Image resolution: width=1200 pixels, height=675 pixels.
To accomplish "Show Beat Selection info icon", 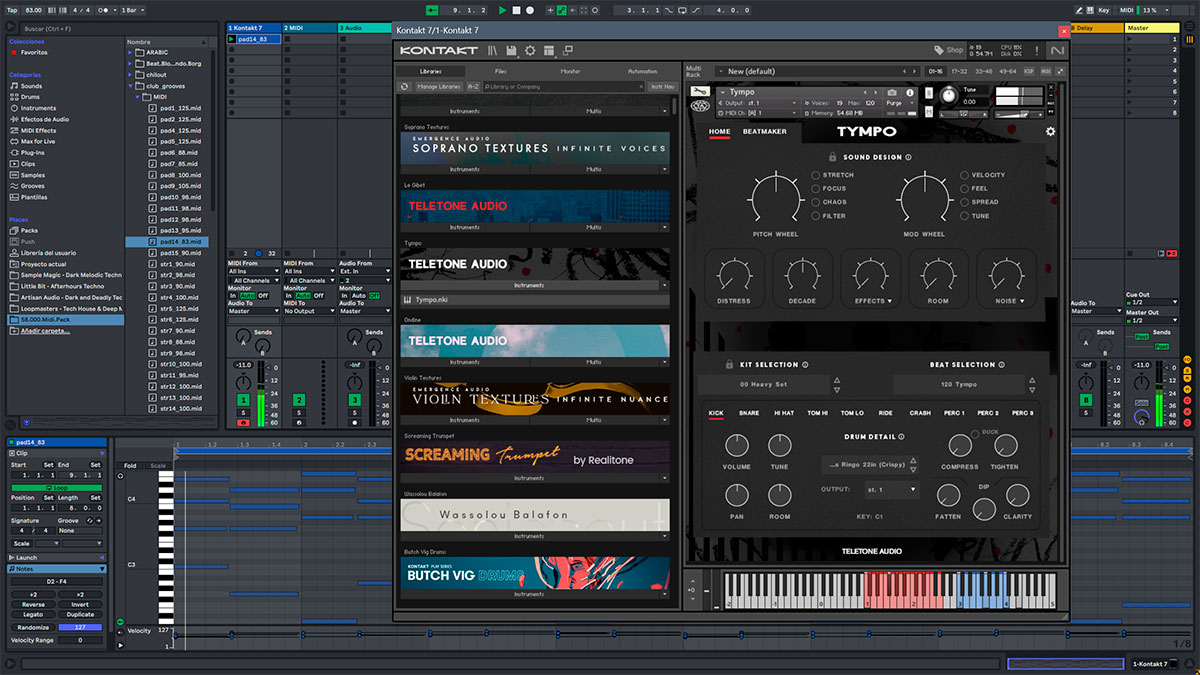I will pyautogui.click(x=1001, y=365).
